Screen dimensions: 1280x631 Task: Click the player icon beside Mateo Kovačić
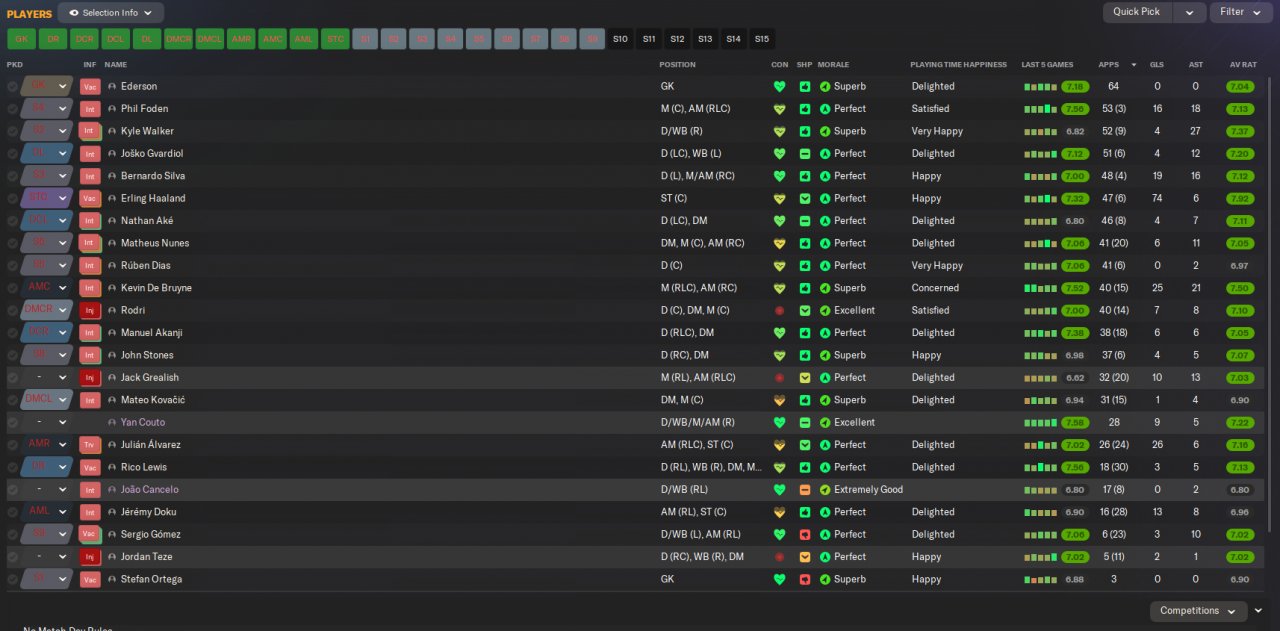coord(112,400)
